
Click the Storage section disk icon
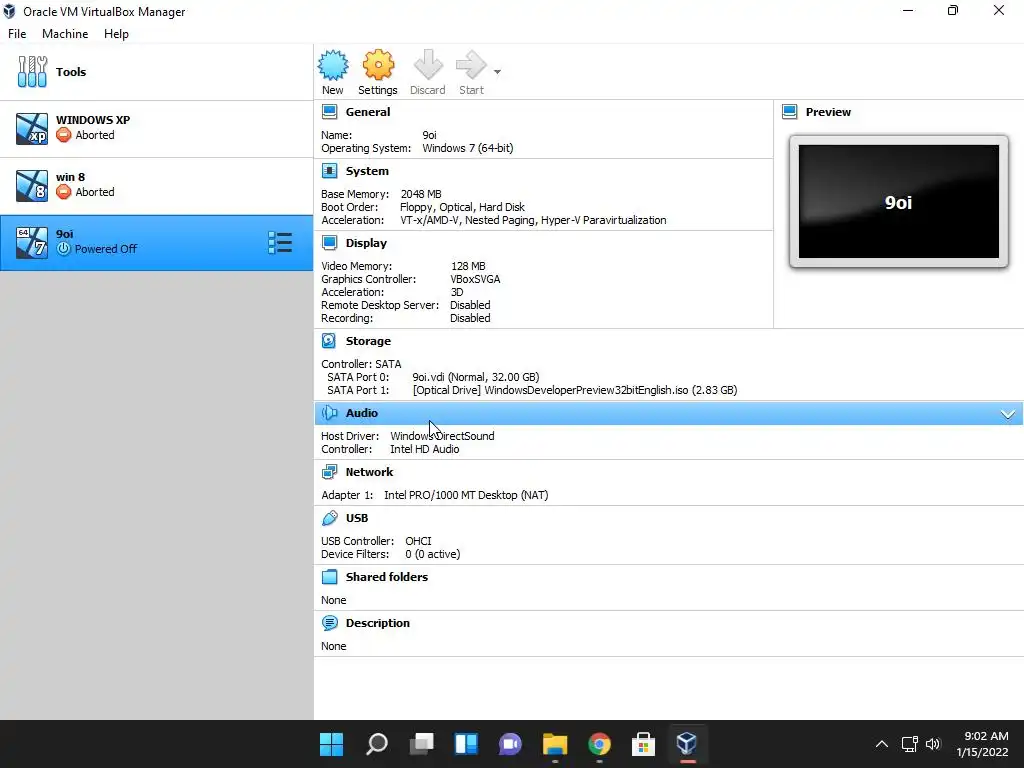tap(330, 341)
